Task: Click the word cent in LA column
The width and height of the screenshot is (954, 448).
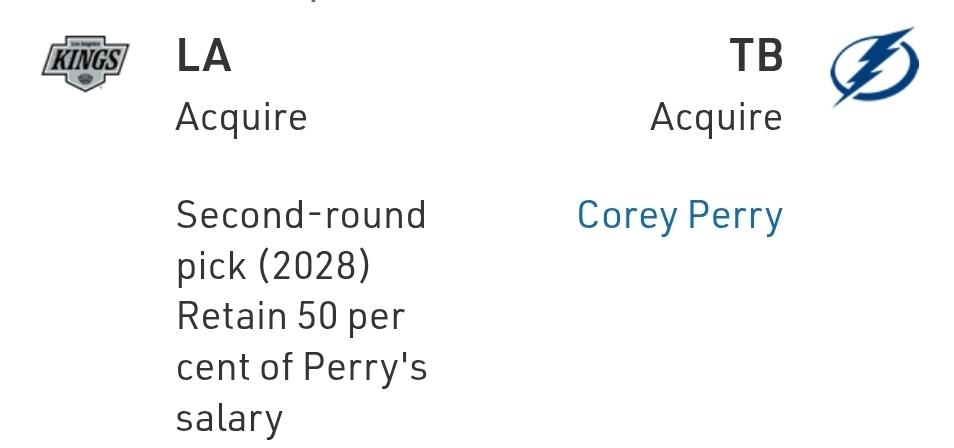Action: [x=208, y=367]
